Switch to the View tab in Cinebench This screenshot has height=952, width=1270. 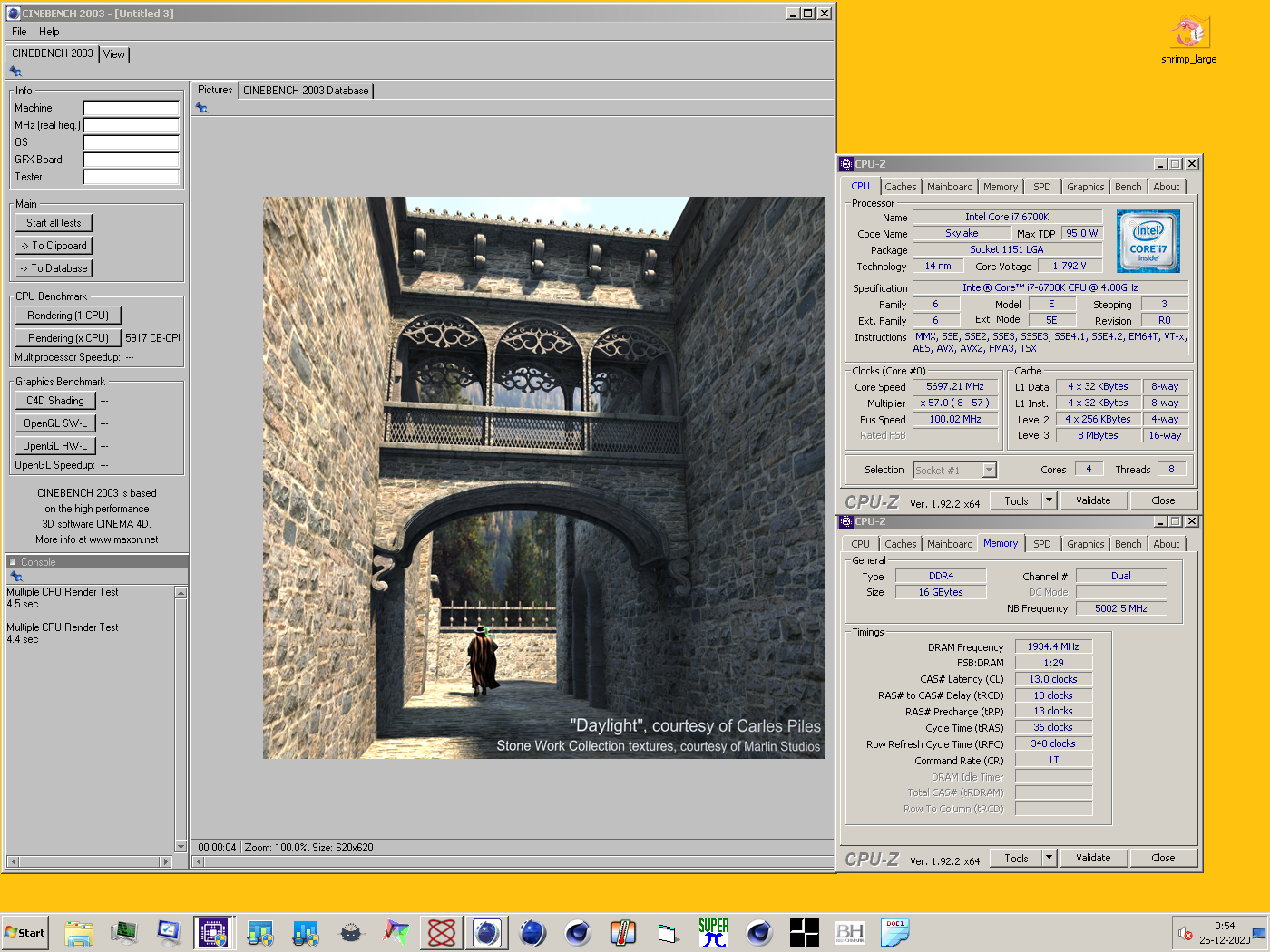(x=114, y=54)
